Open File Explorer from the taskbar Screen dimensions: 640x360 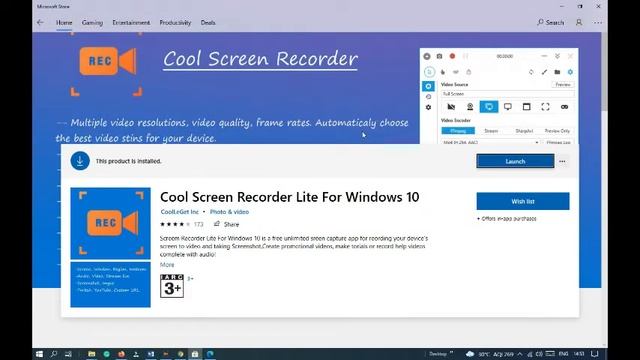(91, 354)
